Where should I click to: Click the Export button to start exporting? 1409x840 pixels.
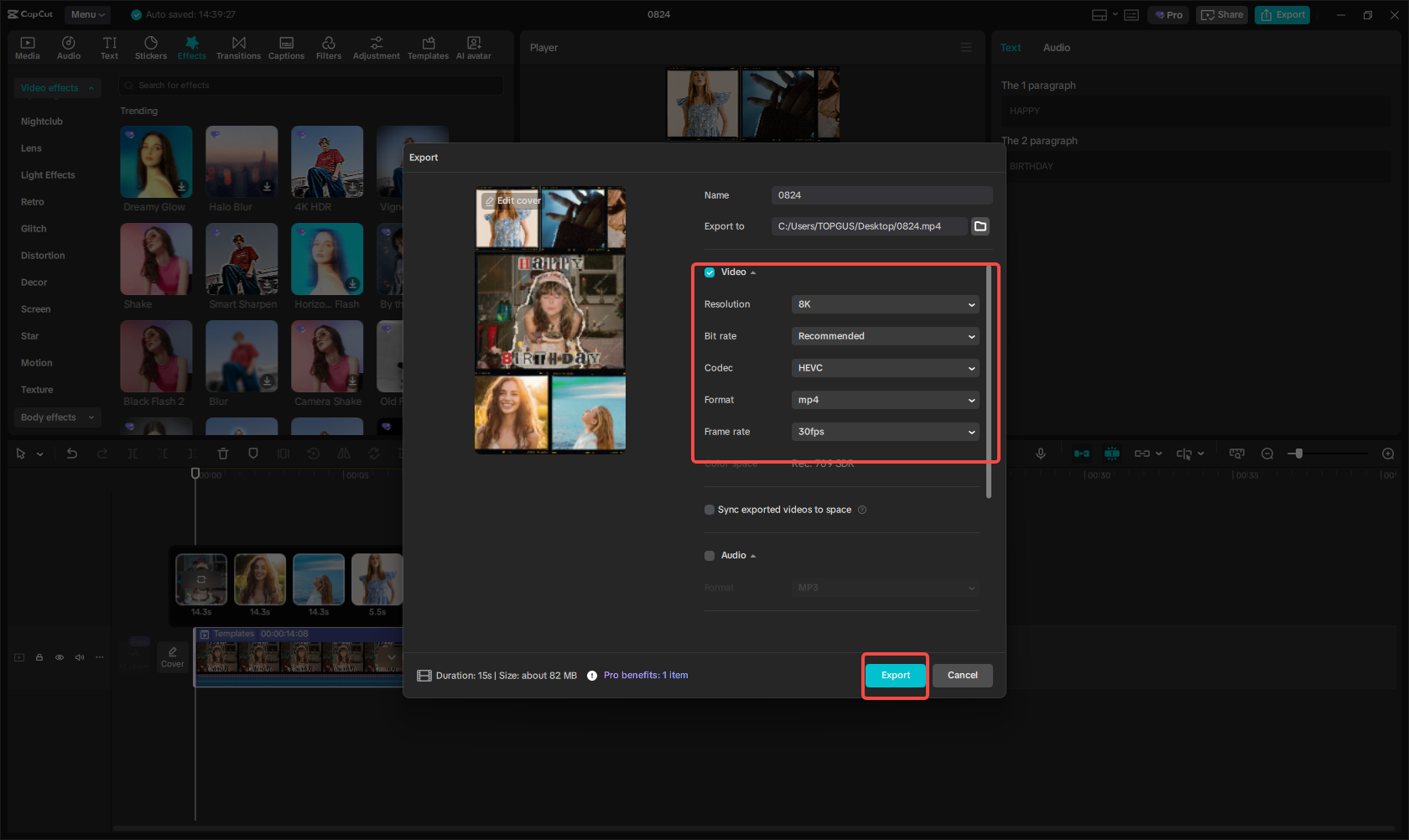(x=895, y=675)
